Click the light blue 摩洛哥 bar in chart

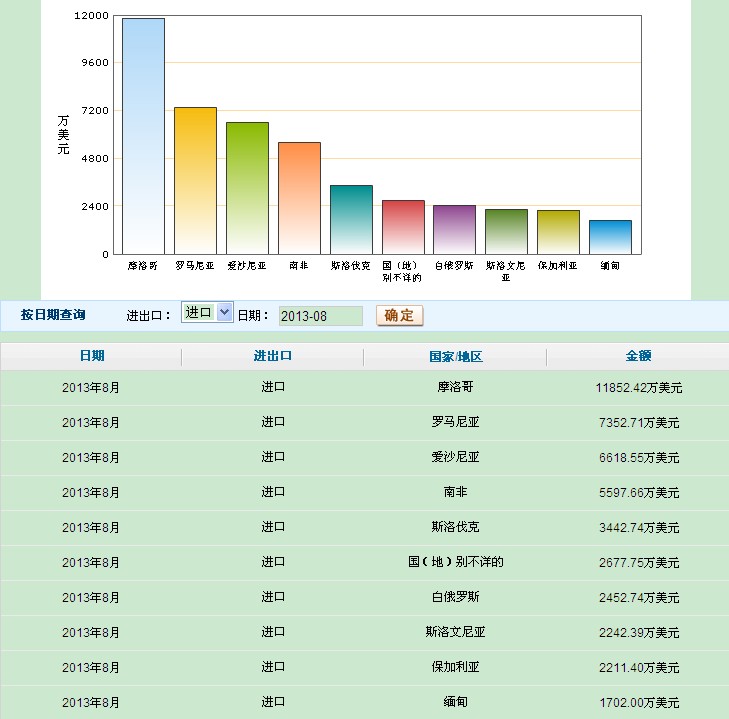point(143,136)
